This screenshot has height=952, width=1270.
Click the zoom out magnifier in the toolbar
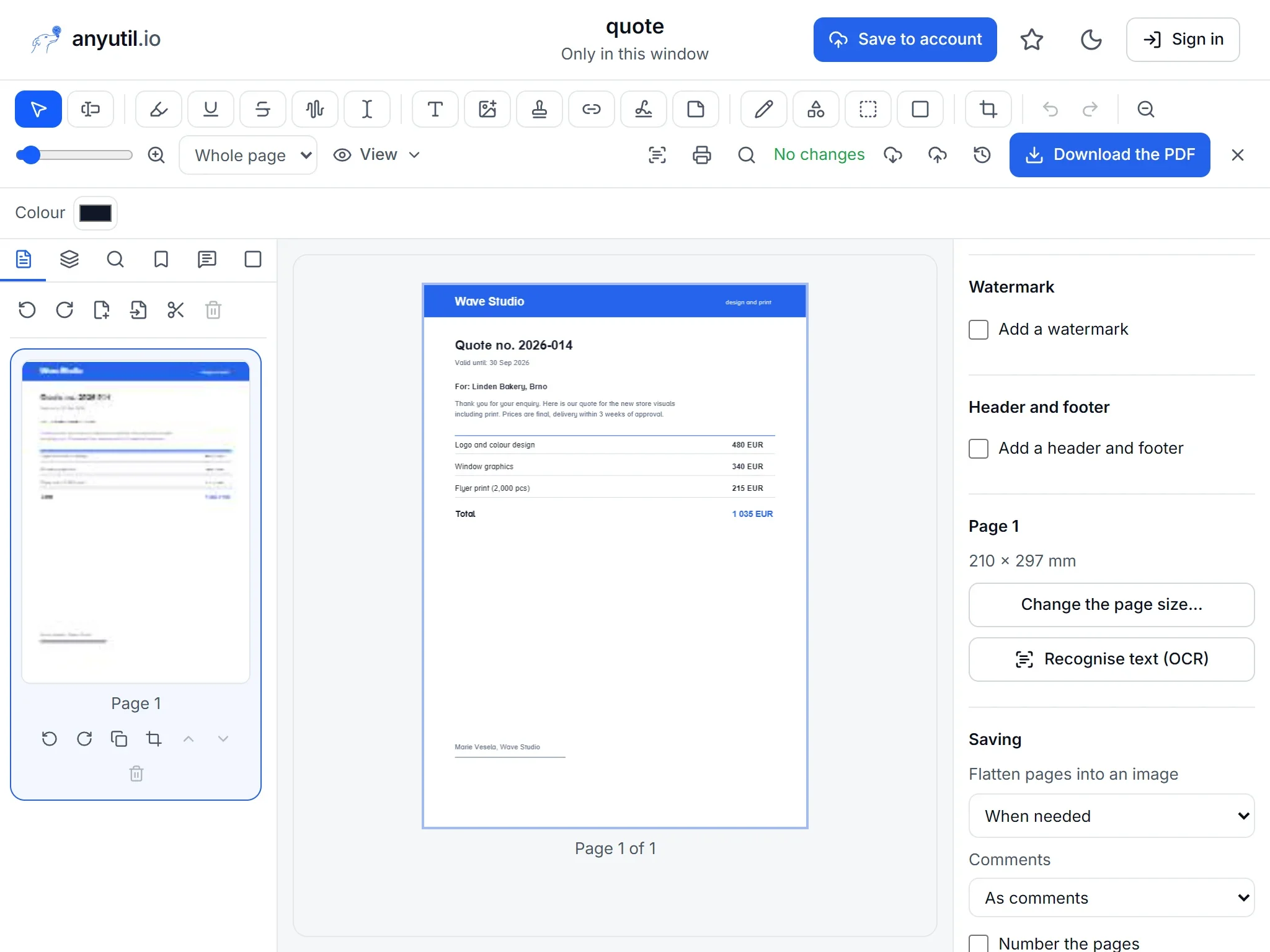pyautogui.click(x=1146, y=110)
